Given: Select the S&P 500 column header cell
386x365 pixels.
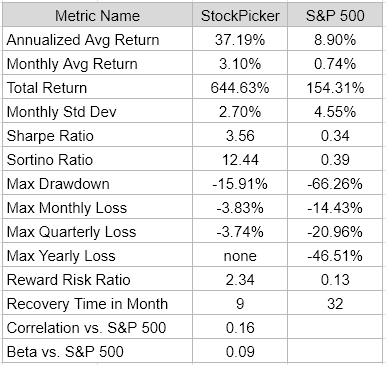Looking at the screenshot, I should click(x=335, y=15).
